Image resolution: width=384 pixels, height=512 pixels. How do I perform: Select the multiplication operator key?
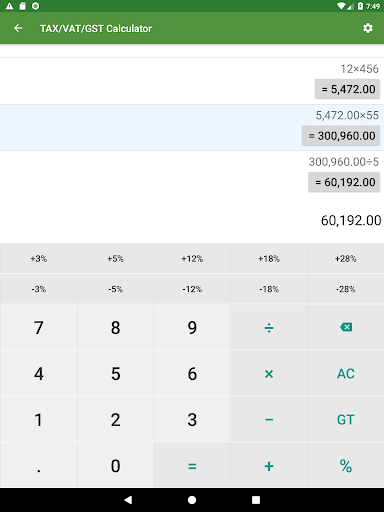(269, 373)
